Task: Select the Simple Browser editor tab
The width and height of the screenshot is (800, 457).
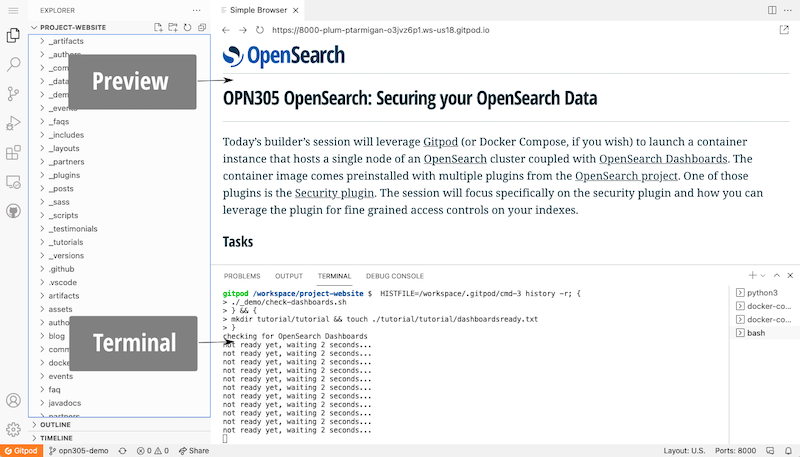Action: (x=258, y=10)
